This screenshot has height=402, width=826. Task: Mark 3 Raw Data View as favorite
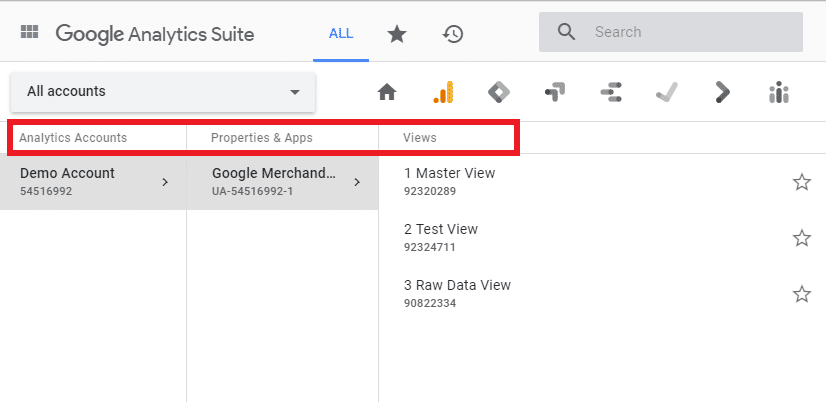point(801,294)
